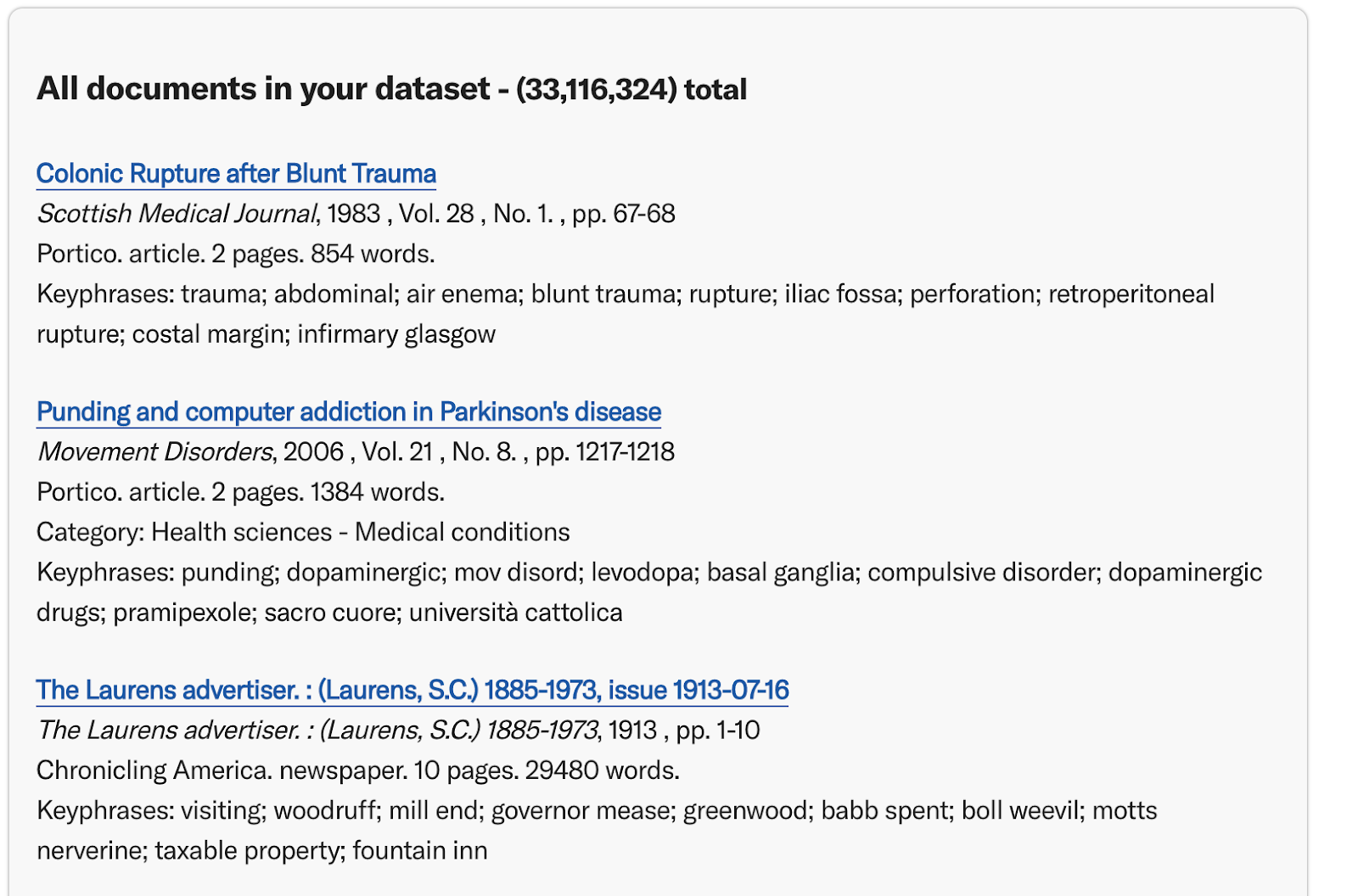Click the infirmary glasgow keyphrase
This screenshot has width=1358, height=896.
coord(396,334)
